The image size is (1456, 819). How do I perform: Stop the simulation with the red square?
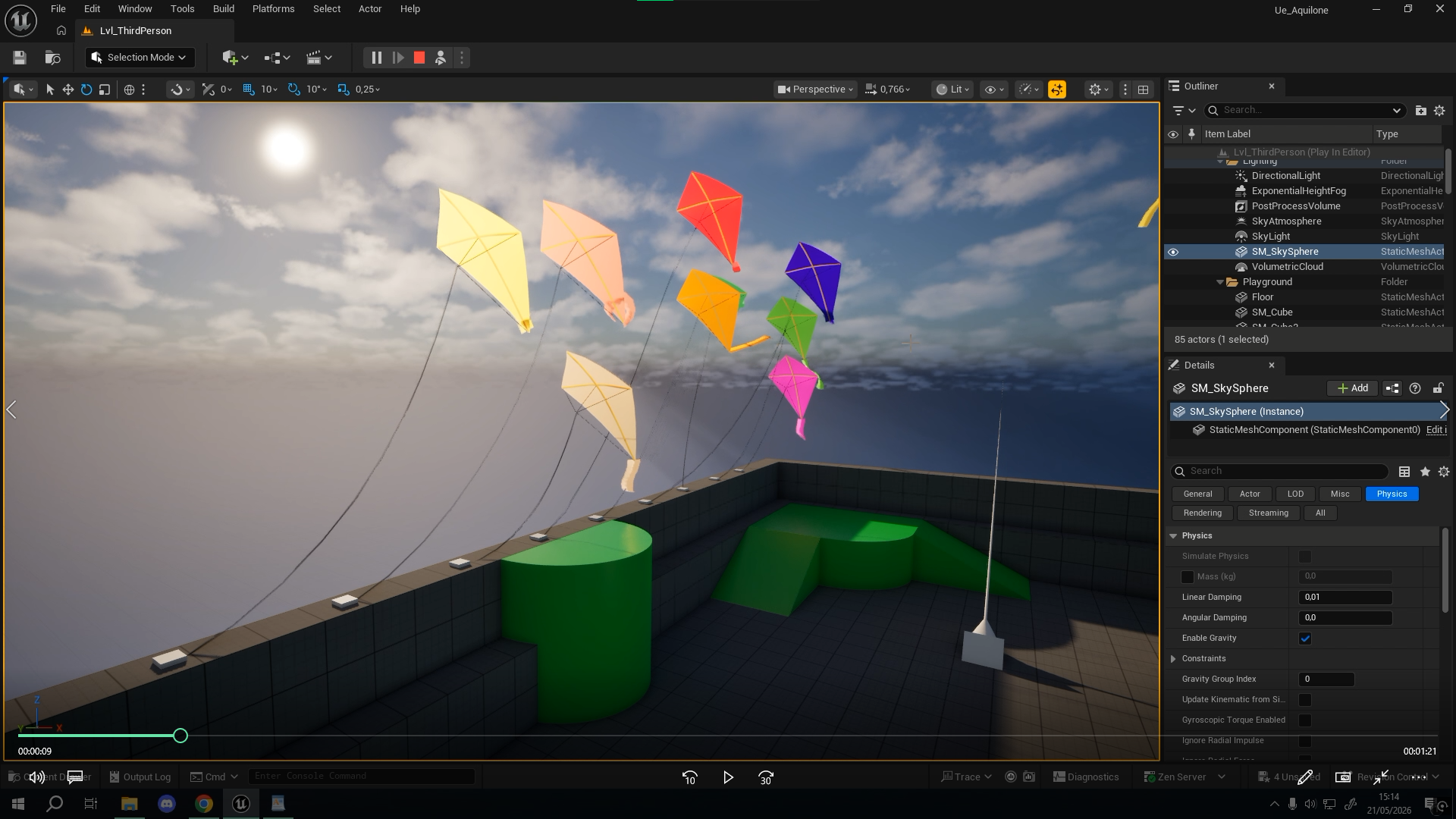[x=419, y=58]
